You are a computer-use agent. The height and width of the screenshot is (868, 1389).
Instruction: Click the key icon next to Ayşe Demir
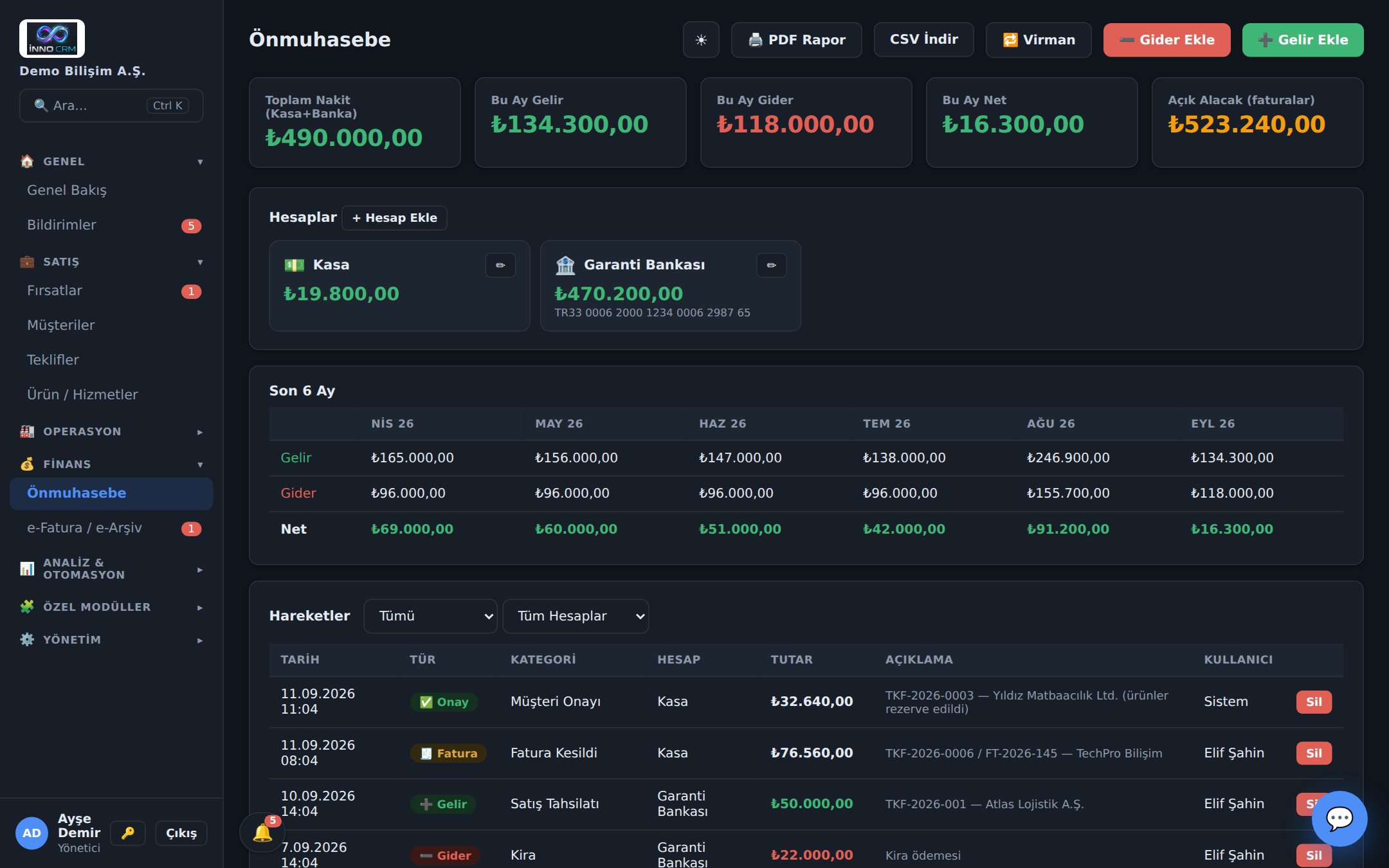[128, 833]
